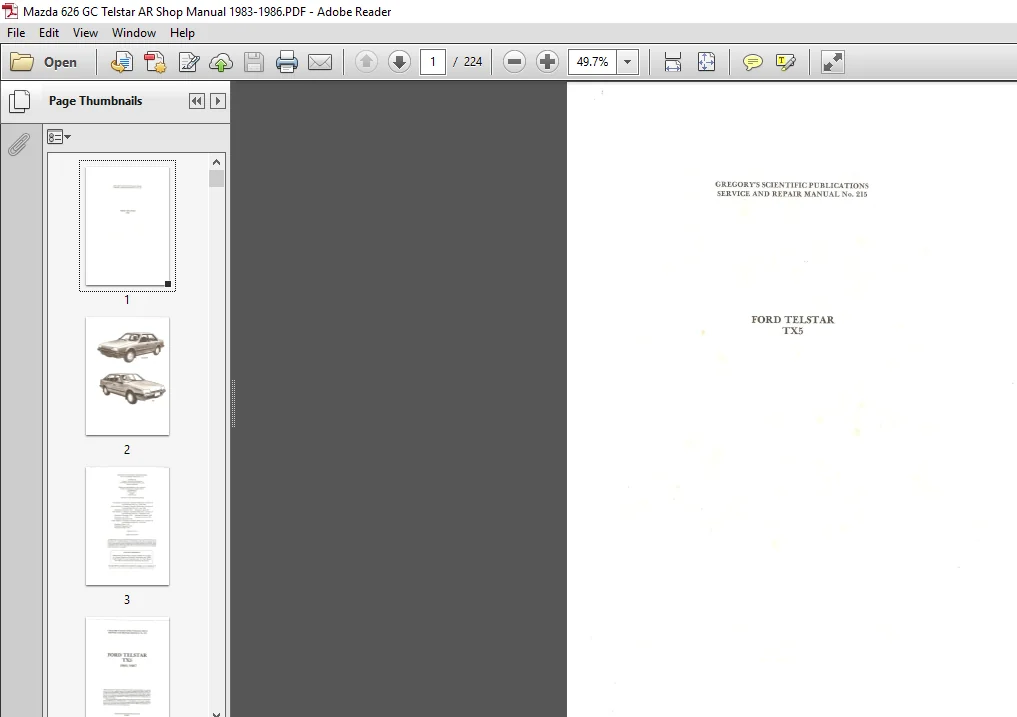The image size is (1017, 717).
Task: Collapse the thumbnails panel with double arrow
Action: 197,101
